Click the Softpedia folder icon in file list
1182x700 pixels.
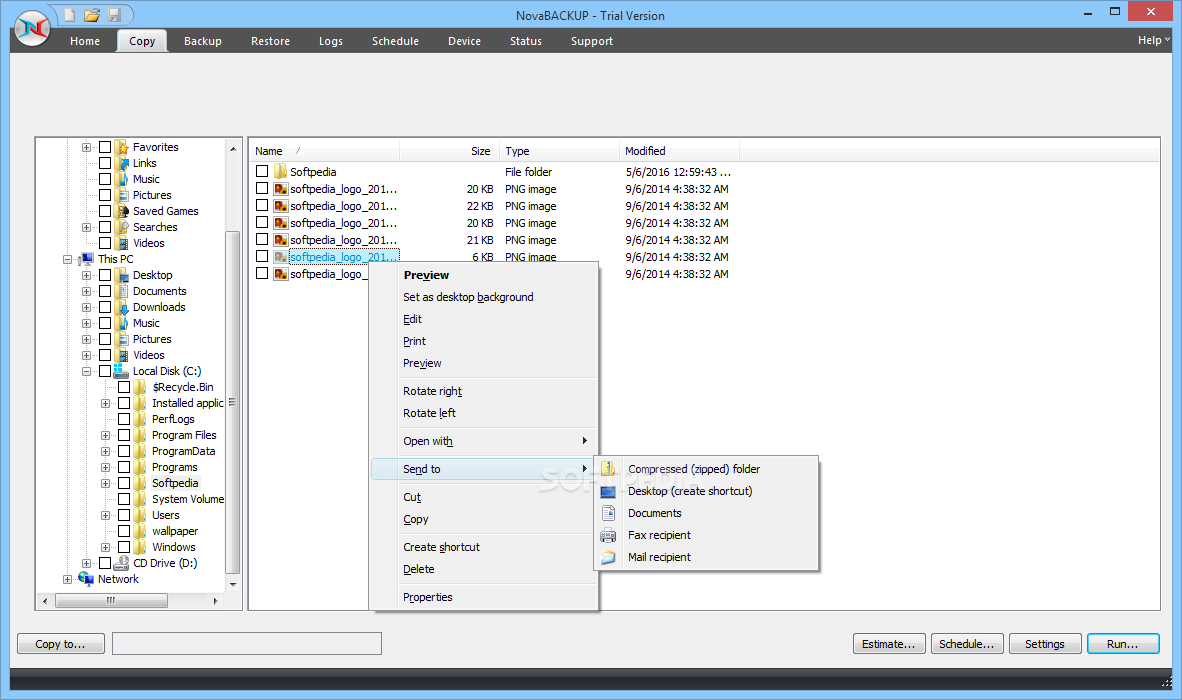(280, 172)
